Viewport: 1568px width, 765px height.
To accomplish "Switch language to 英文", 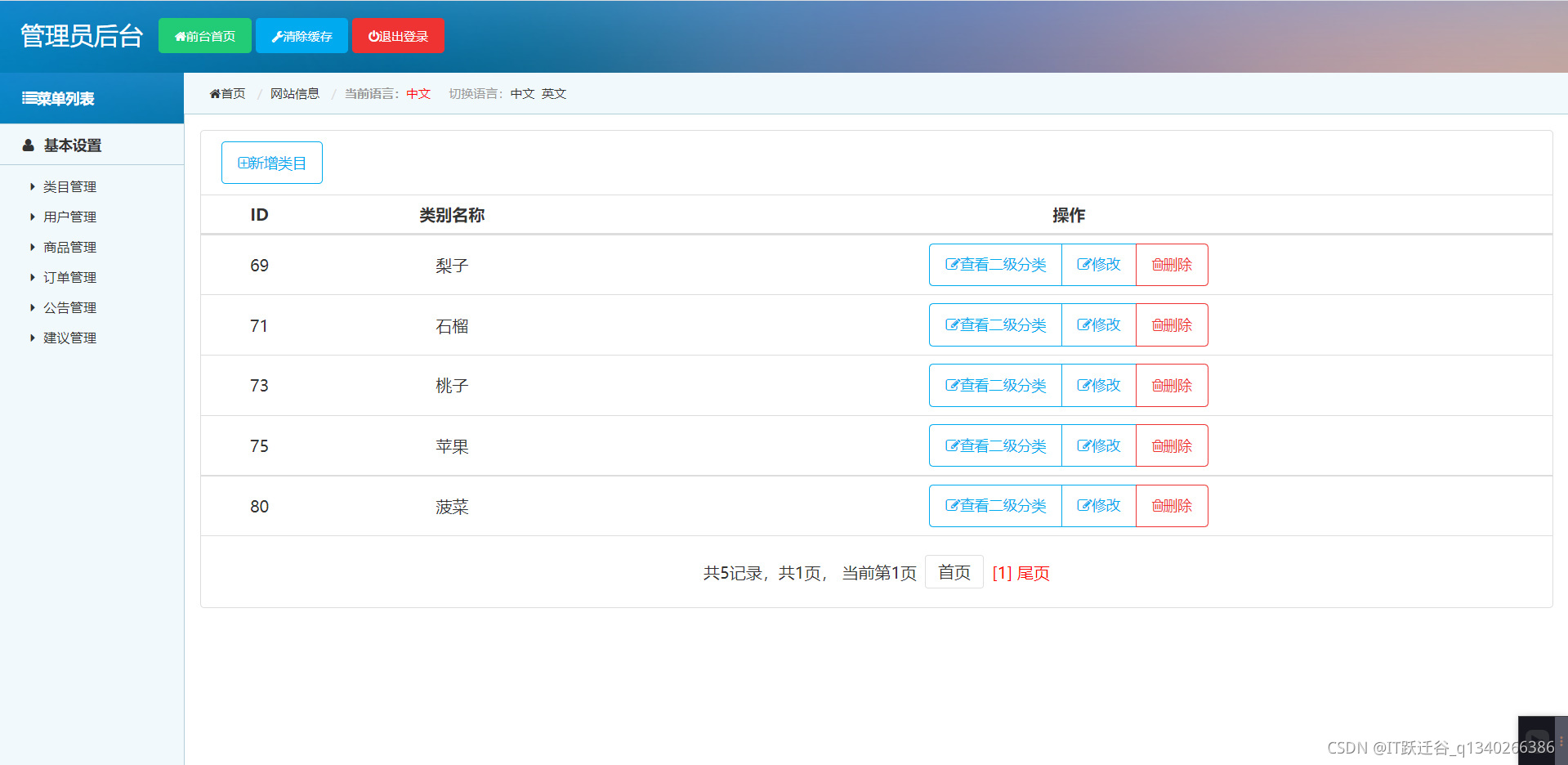I will click(554, 94).
